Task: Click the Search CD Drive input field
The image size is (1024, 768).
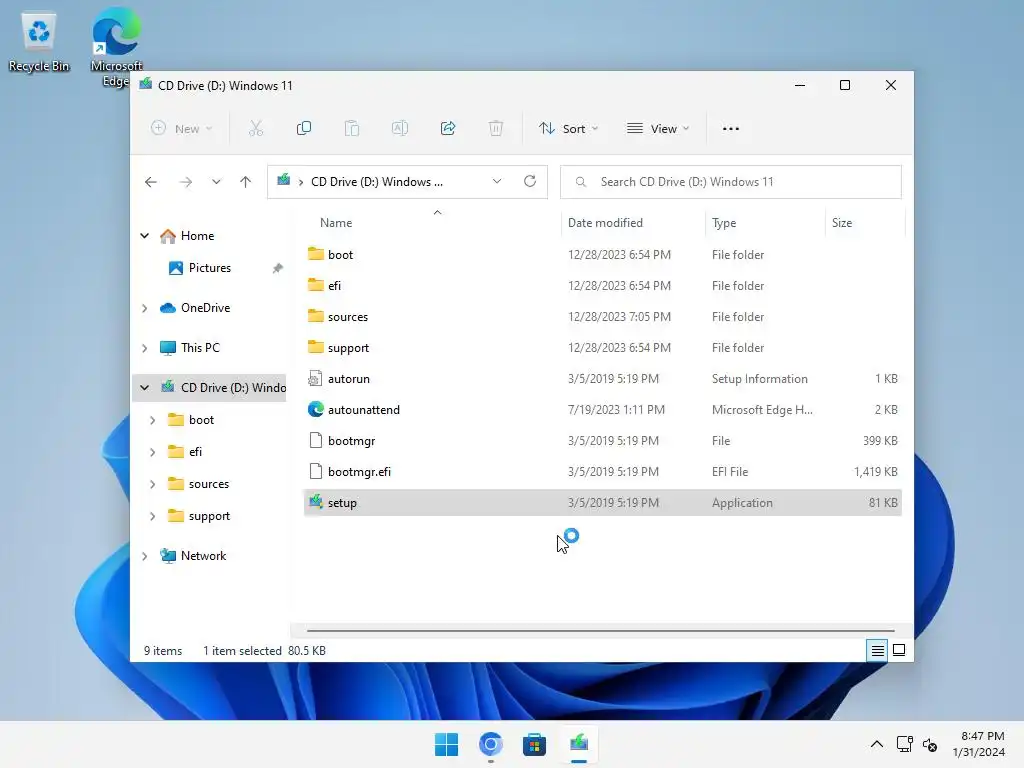Action: click(731, 182)
